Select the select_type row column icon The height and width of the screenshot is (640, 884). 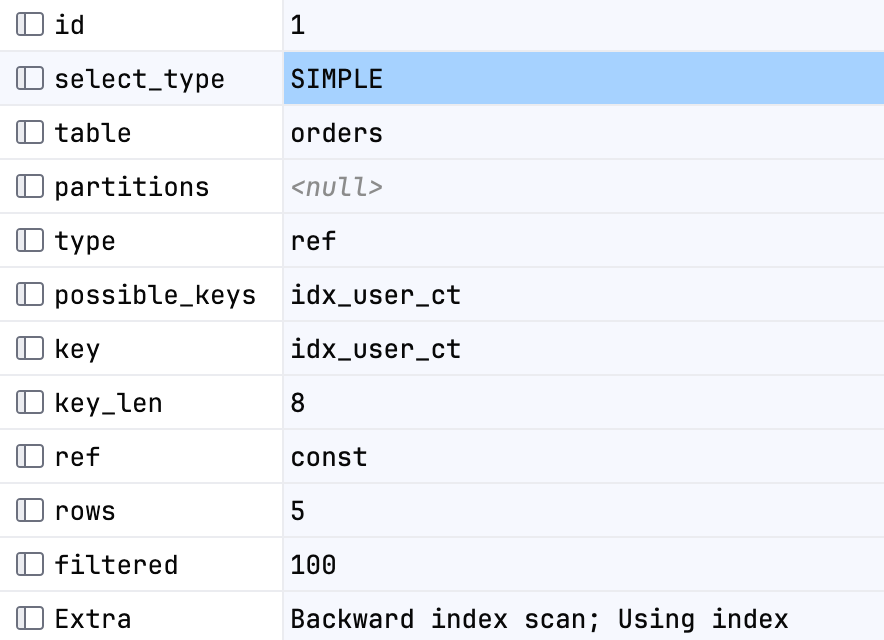(30, 78)
